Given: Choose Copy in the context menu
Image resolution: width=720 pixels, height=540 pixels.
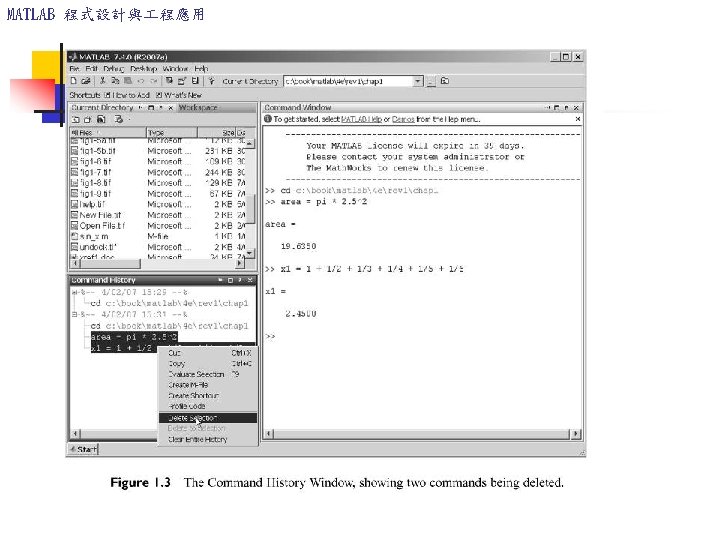Looking at the screenshot, I should pyautogui.click(x=208, y=363).
